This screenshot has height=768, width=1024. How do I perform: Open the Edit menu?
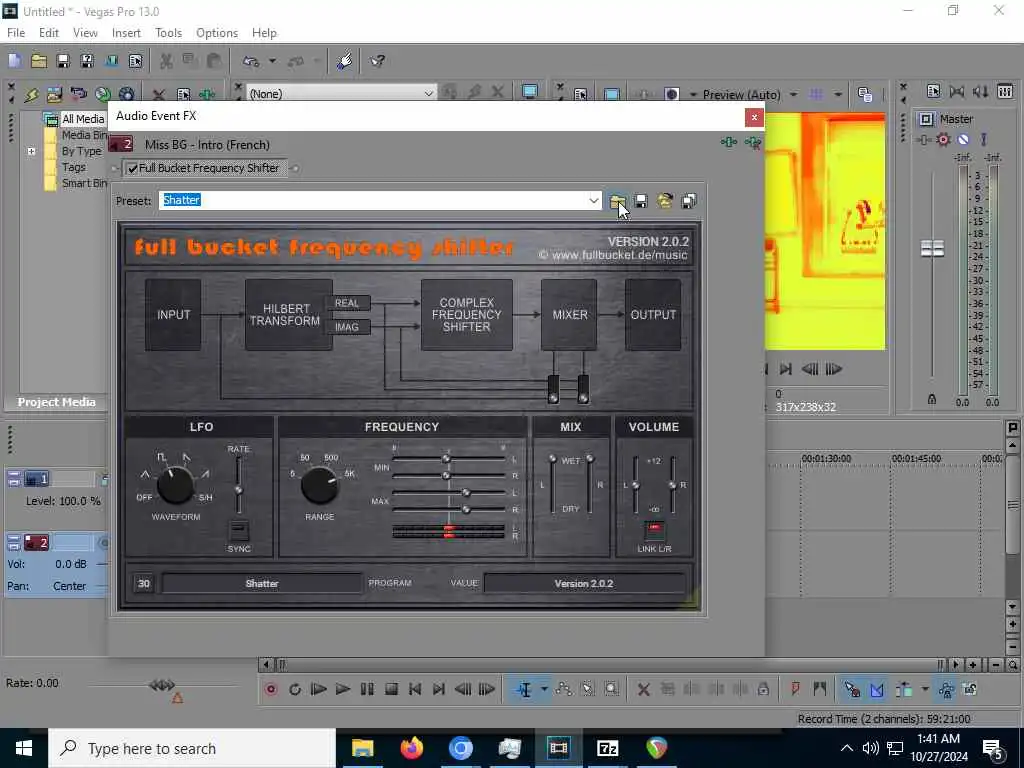tap(48, 33)
